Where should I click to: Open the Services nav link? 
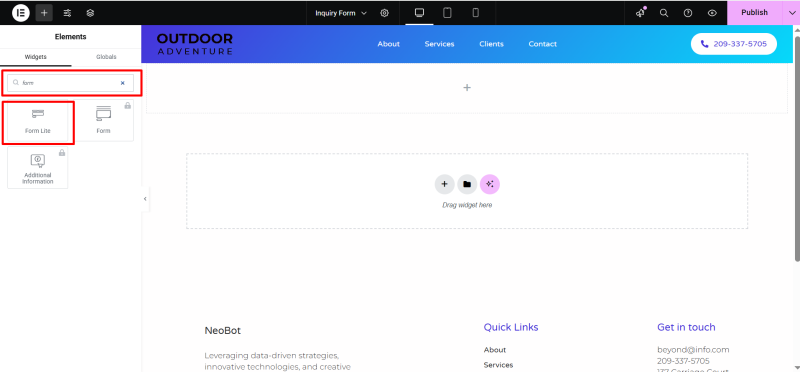coord(439,44)
